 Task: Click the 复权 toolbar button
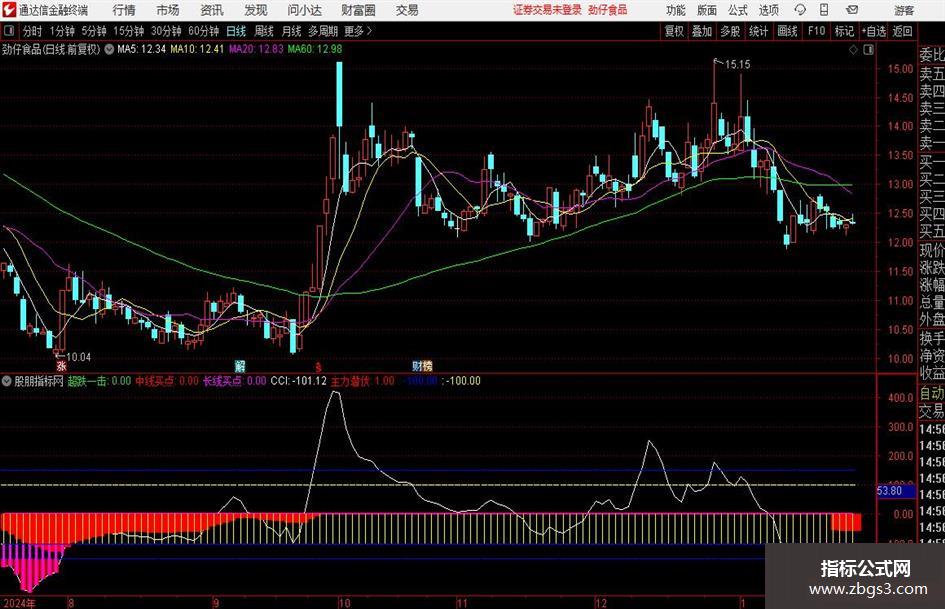point(674,31)
